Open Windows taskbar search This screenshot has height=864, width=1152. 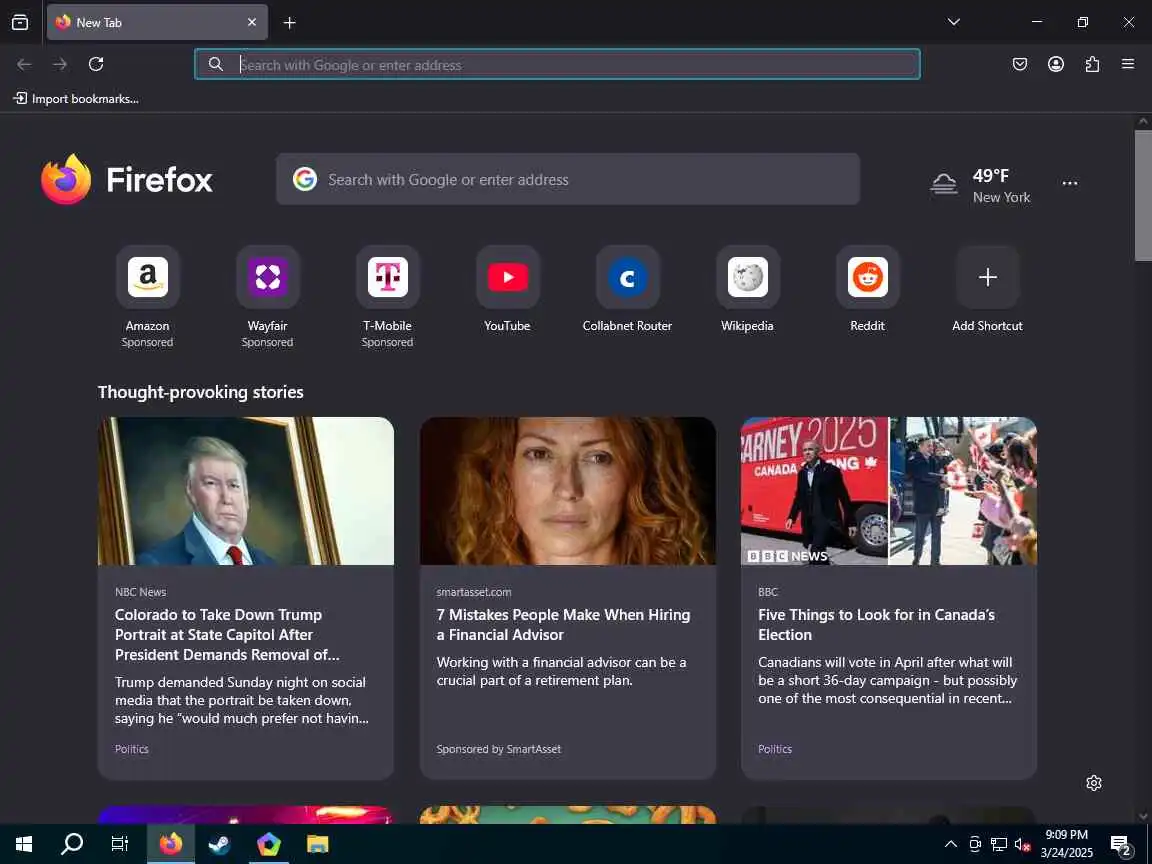(71, 843)
